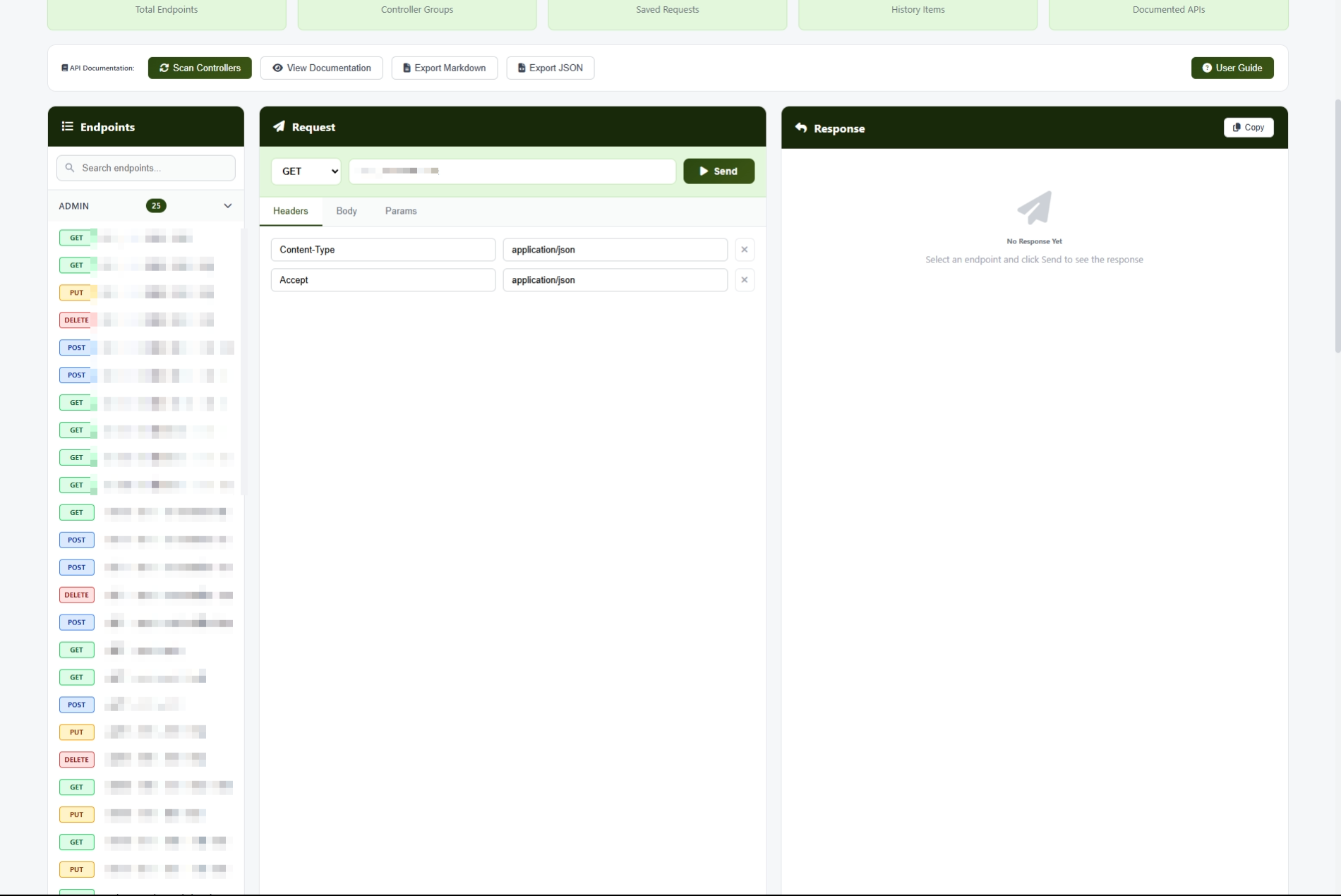Image resolution: width=1341 pixels, height=896 pixels.
Task: Click the Search endpoints field
Action: pyautogui.click(x=146, y=168)
